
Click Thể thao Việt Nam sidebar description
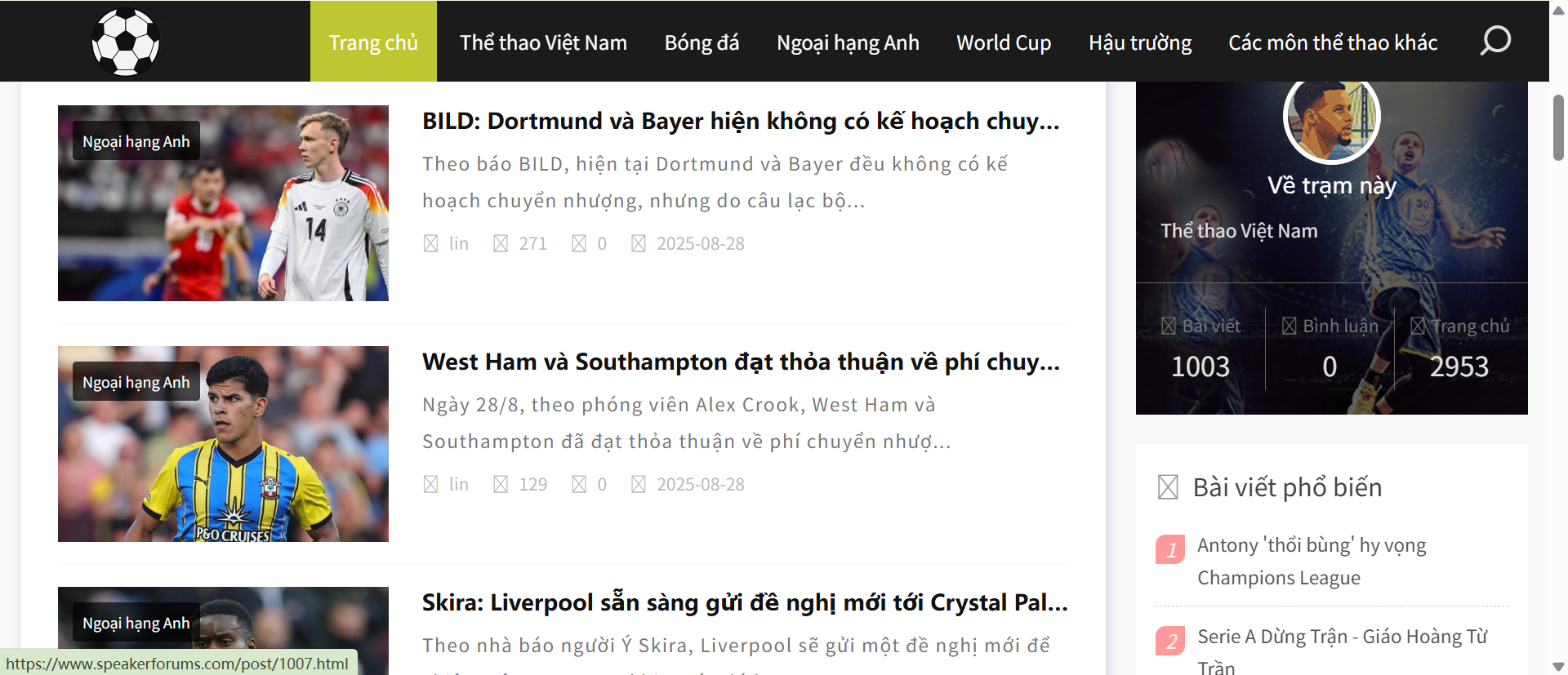coord(1240,231)
